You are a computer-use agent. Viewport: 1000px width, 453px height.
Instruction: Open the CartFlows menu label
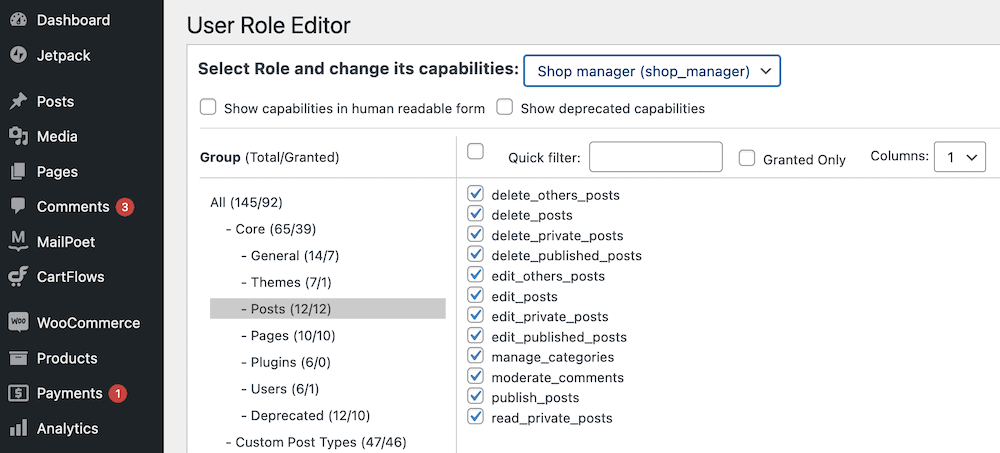(x=70, y=277)
